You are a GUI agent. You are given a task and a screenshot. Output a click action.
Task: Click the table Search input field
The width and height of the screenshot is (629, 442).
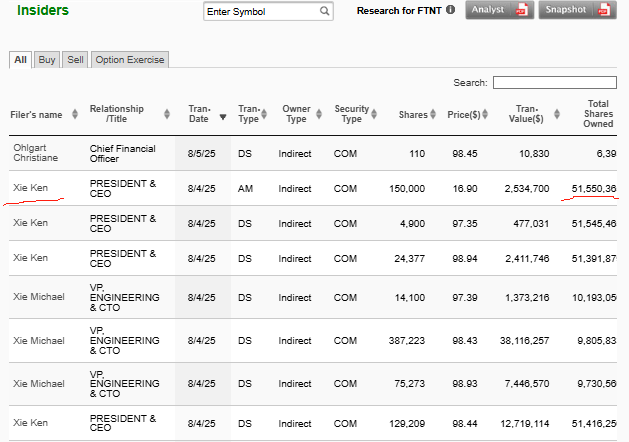click(x=555, y=83)
